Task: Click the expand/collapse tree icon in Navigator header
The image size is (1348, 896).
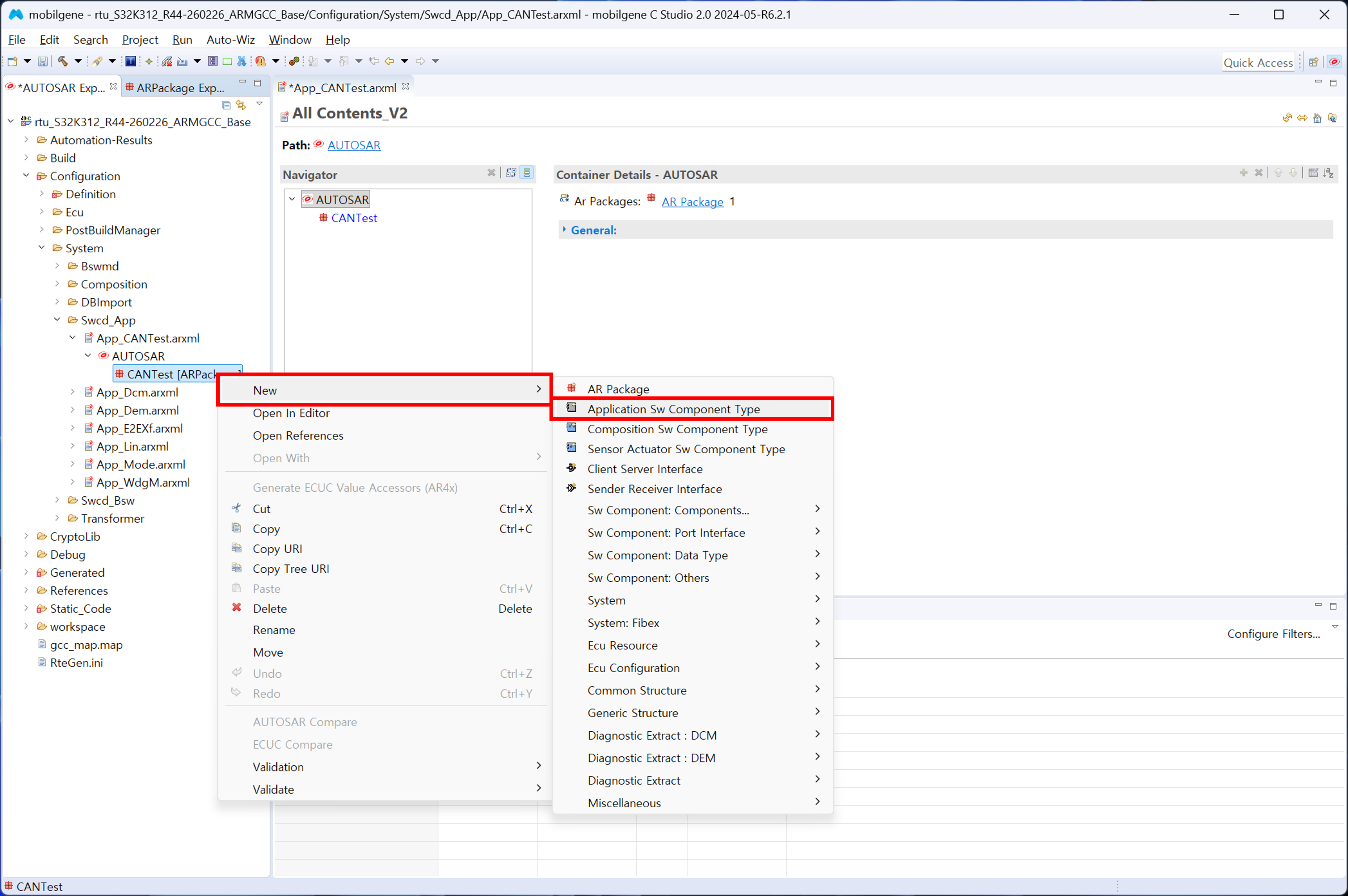Action: click(511, 173)
